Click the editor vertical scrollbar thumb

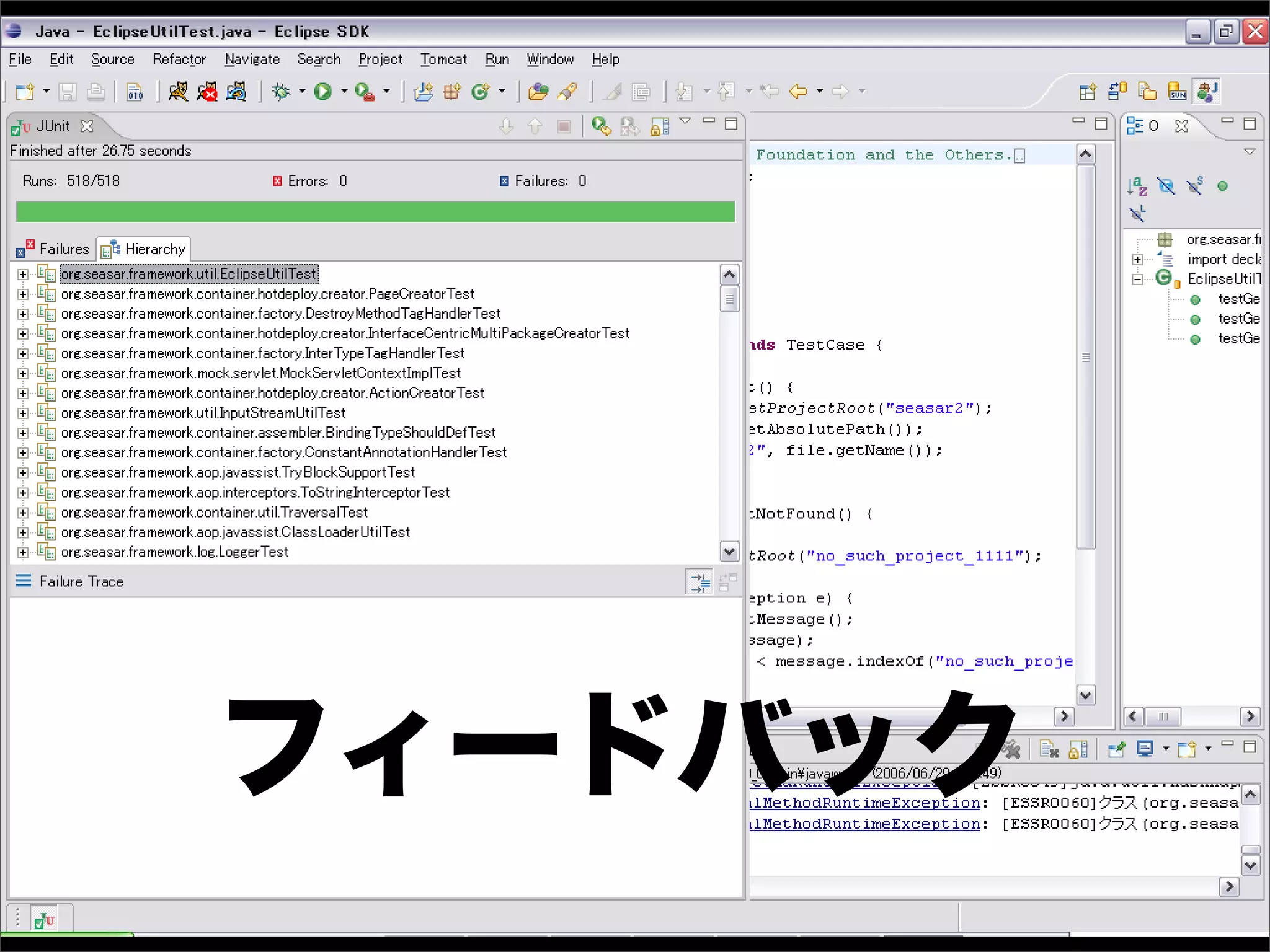pyautogui.click(x=1085, y=357)
